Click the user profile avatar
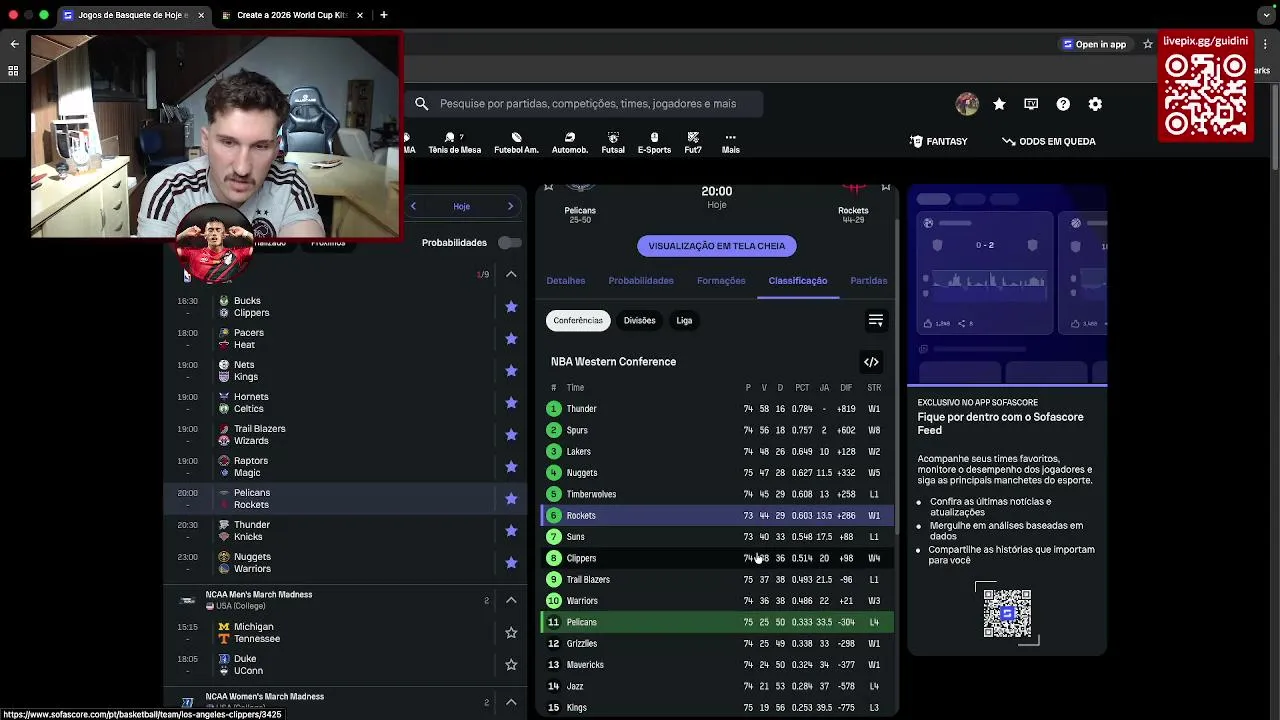This screenshot has width=1280, height=720. (x=967, y=104)
